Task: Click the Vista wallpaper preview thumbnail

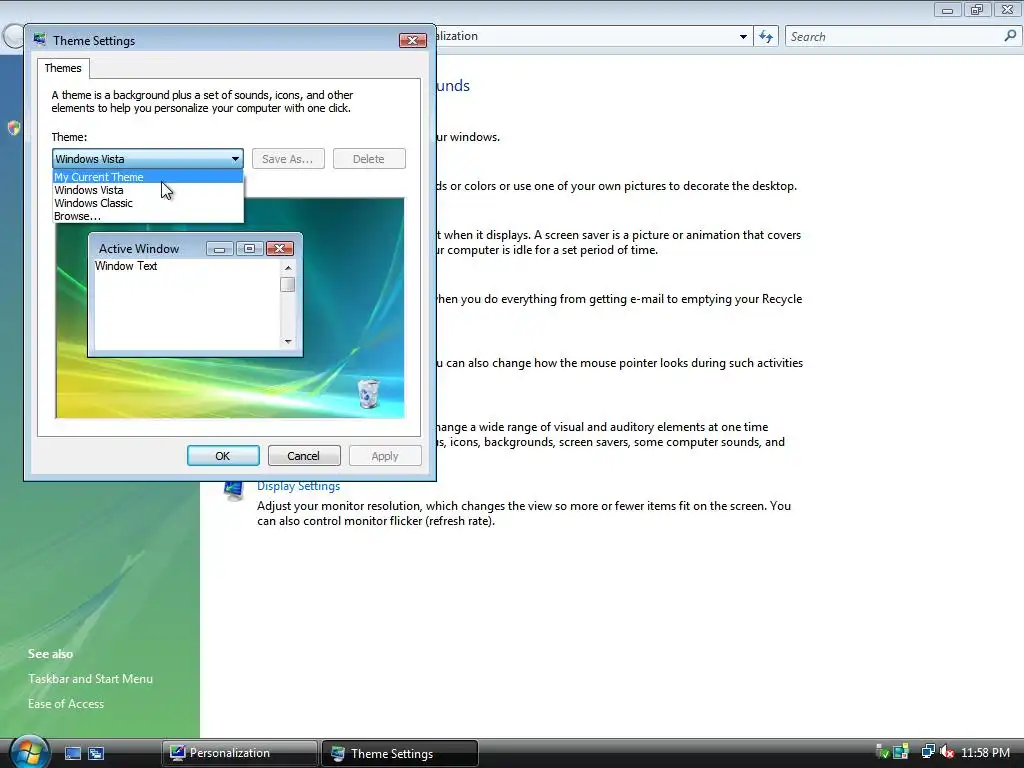Action: [230, 308]
